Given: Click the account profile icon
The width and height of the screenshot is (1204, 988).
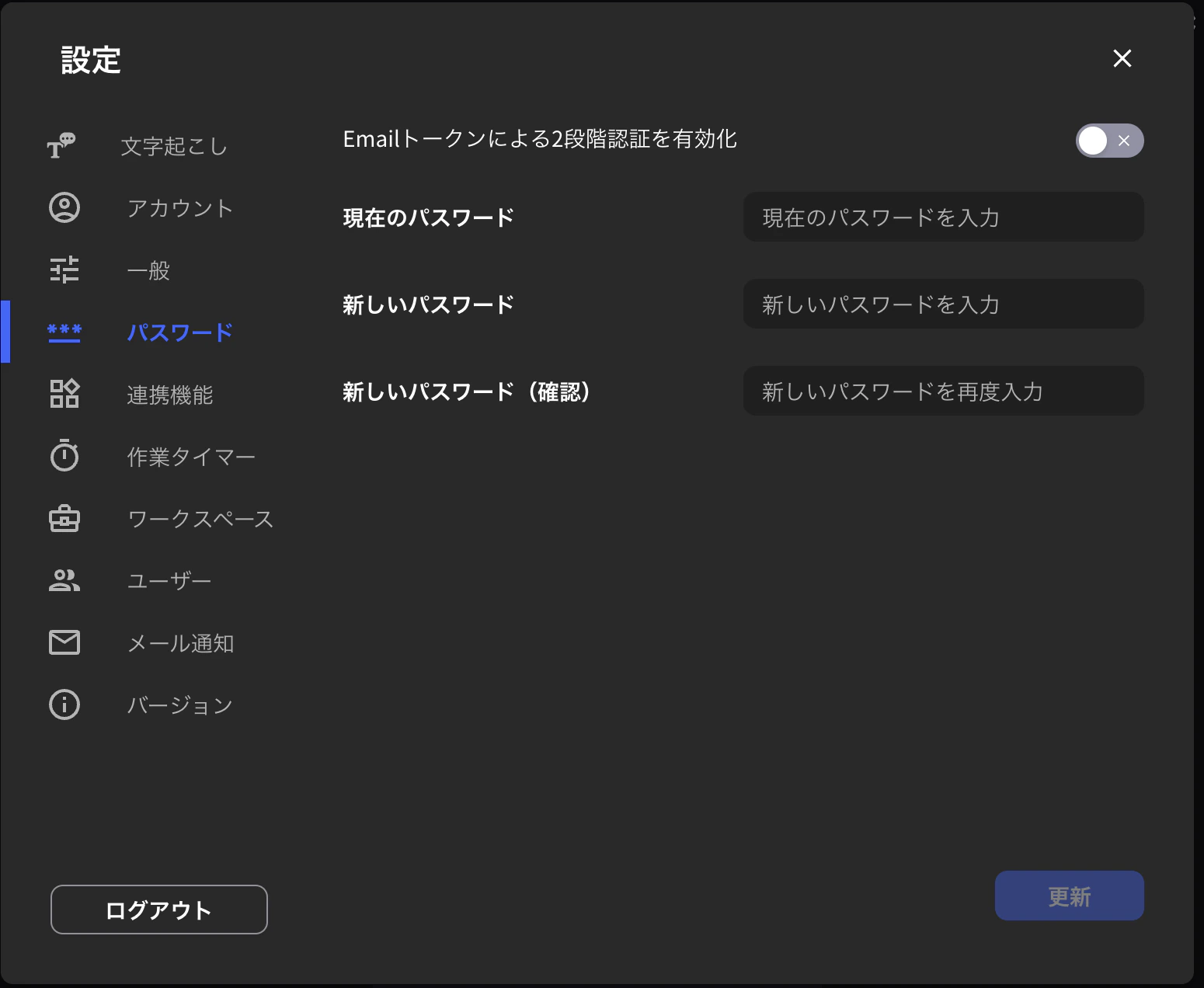Looking at the screenshot, I should coord(64,207).
